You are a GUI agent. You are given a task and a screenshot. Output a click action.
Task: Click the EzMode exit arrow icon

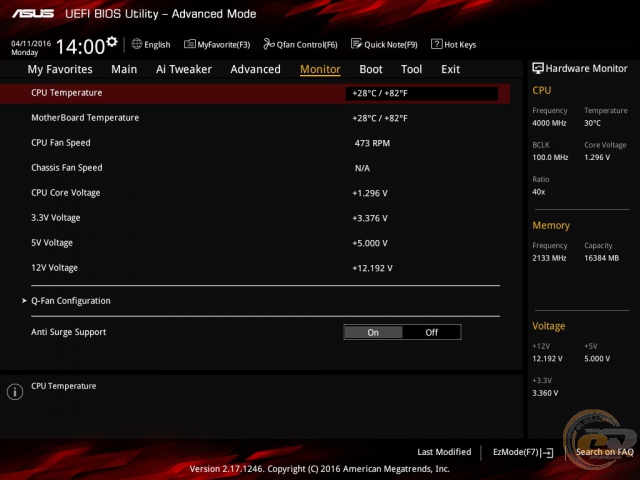tap(547, 453)
